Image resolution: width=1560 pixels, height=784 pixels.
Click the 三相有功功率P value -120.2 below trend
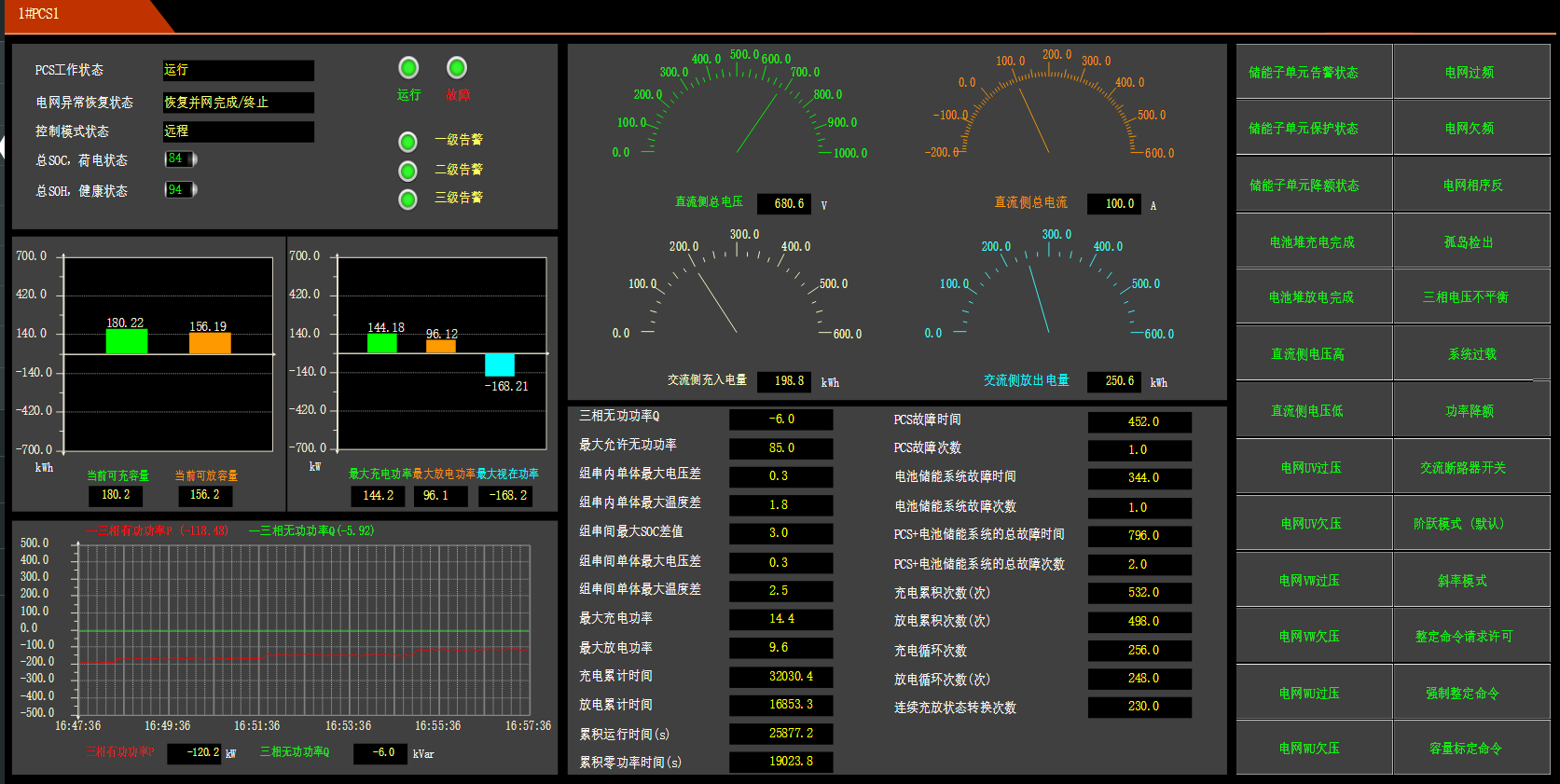(194, 753)
